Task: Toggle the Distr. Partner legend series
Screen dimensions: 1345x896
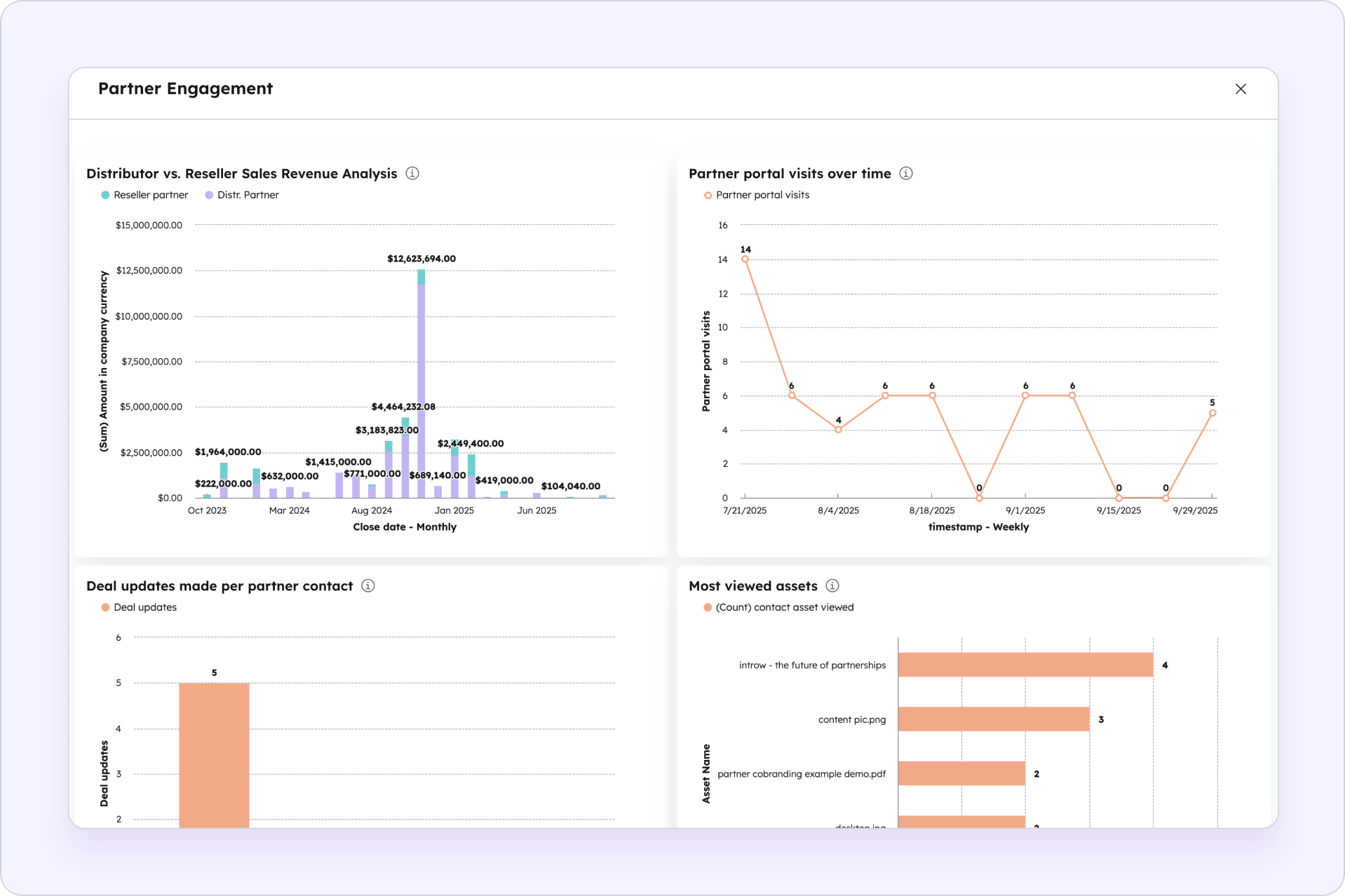Action: coord(242,195)
